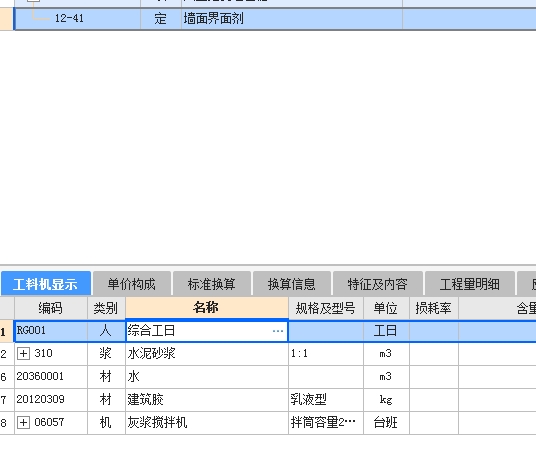Click the 编码 column header
Viewport: 536px width, 470px height.
51,308
